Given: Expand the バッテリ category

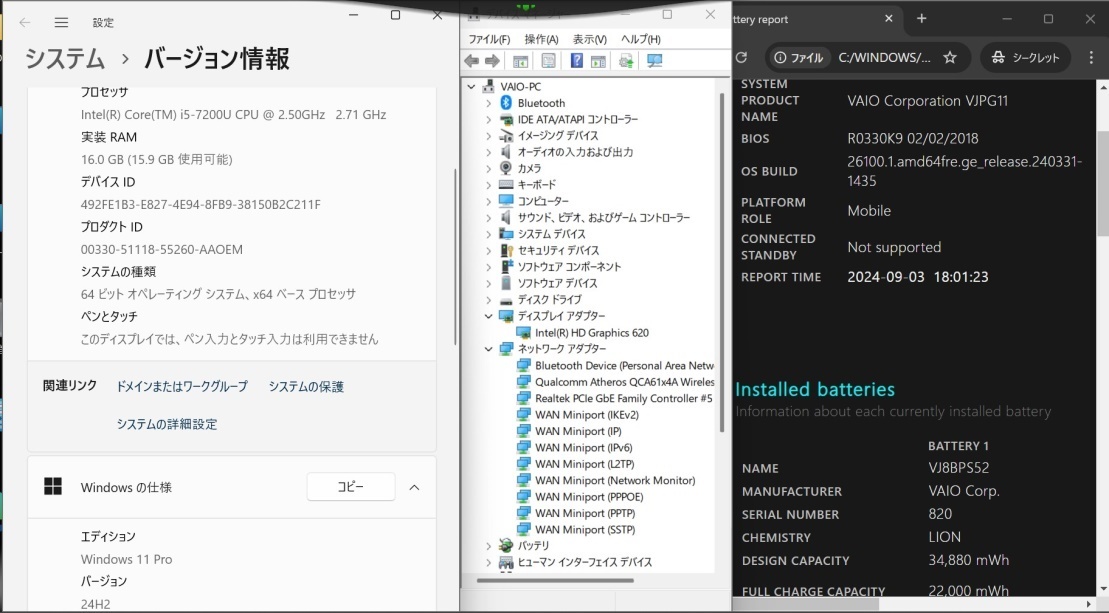Looking at the screenshot, I should (489, 546).
